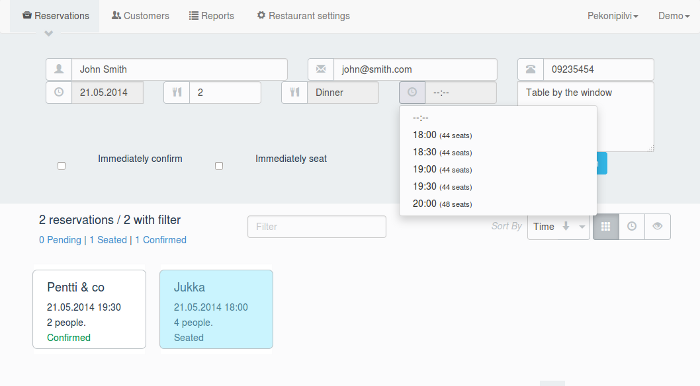This screenshot has width=700, height=386.
Task: Open Pentti & co reservation card
Action: pos(89,309)
